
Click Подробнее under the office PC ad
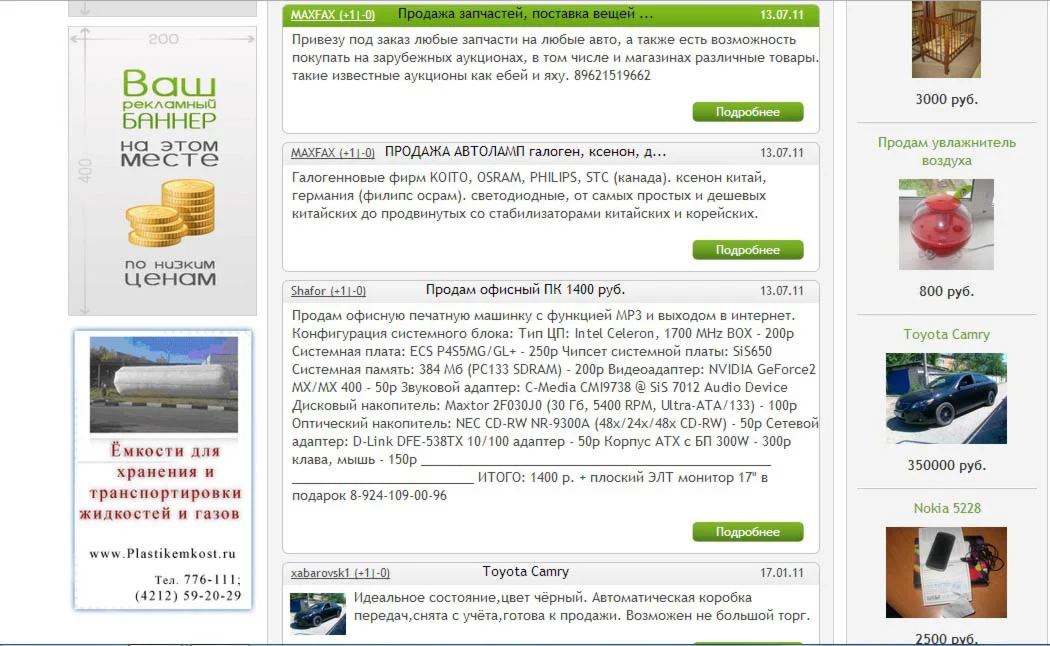(x=747, y=532)
